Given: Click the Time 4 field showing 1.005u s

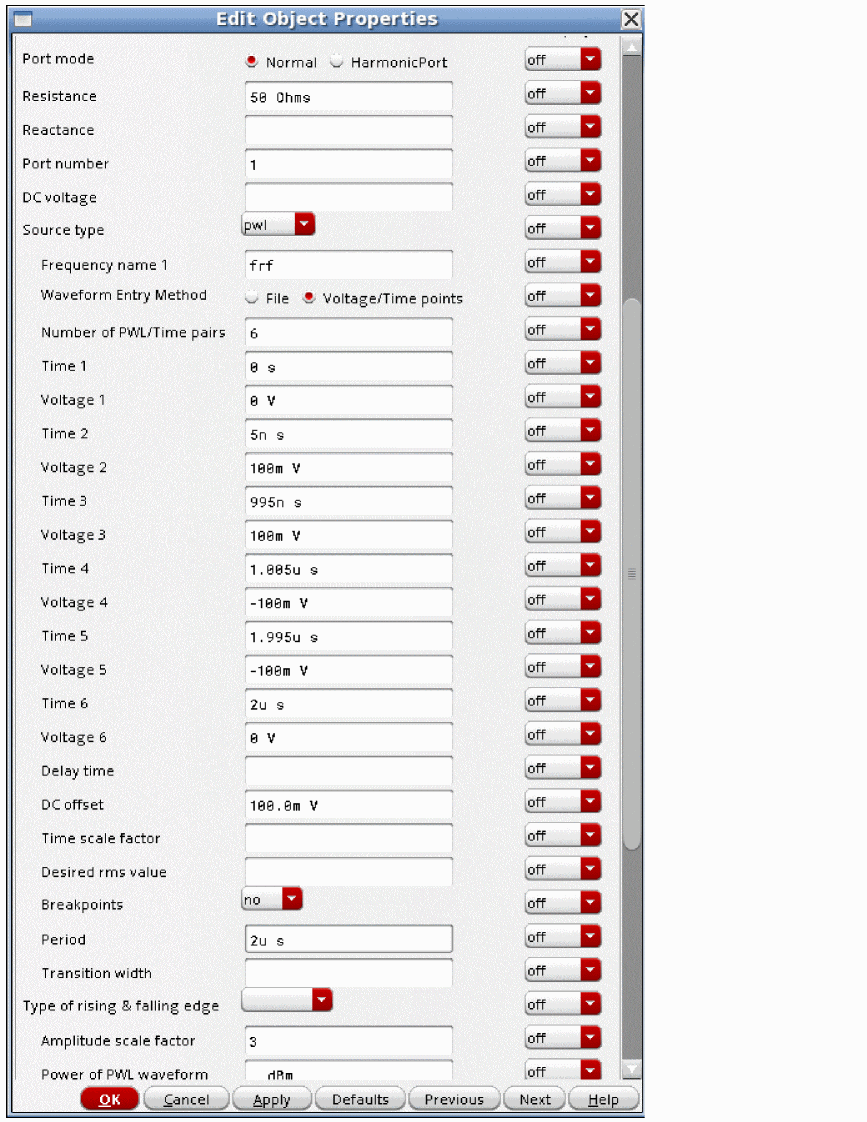Looking at the screenshot, I should tap(348, 569).
